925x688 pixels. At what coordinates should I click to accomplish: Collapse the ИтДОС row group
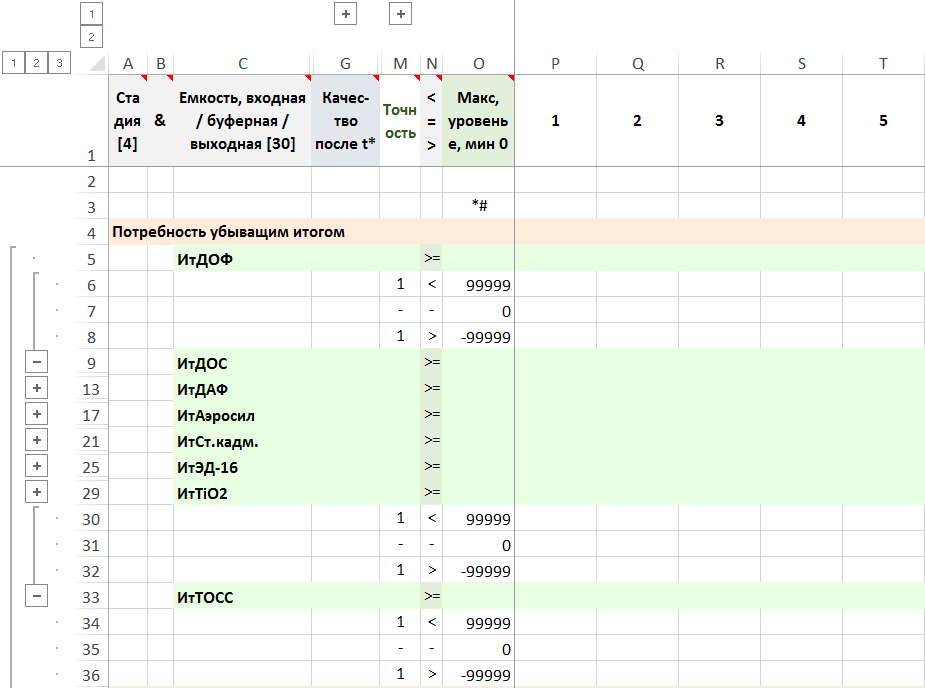(36, 362)
